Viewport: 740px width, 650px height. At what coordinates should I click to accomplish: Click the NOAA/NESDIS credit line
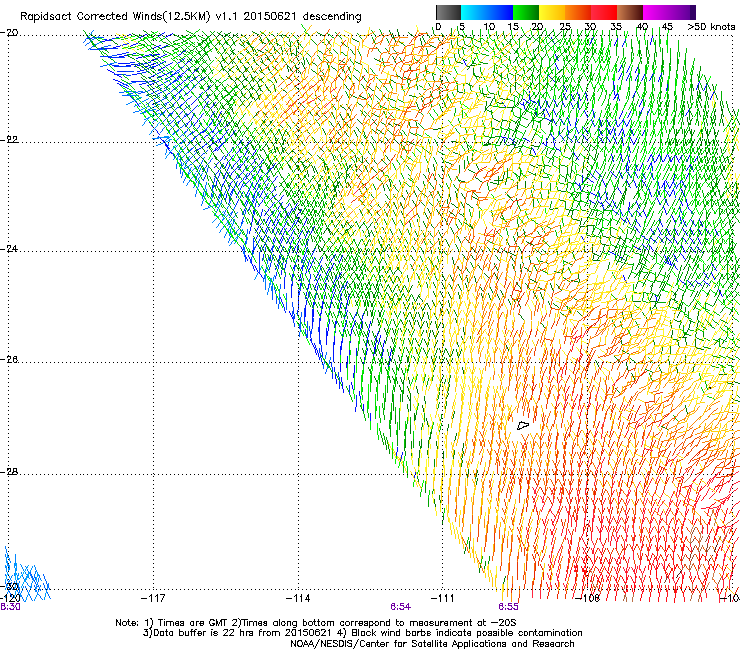[432, 644]
